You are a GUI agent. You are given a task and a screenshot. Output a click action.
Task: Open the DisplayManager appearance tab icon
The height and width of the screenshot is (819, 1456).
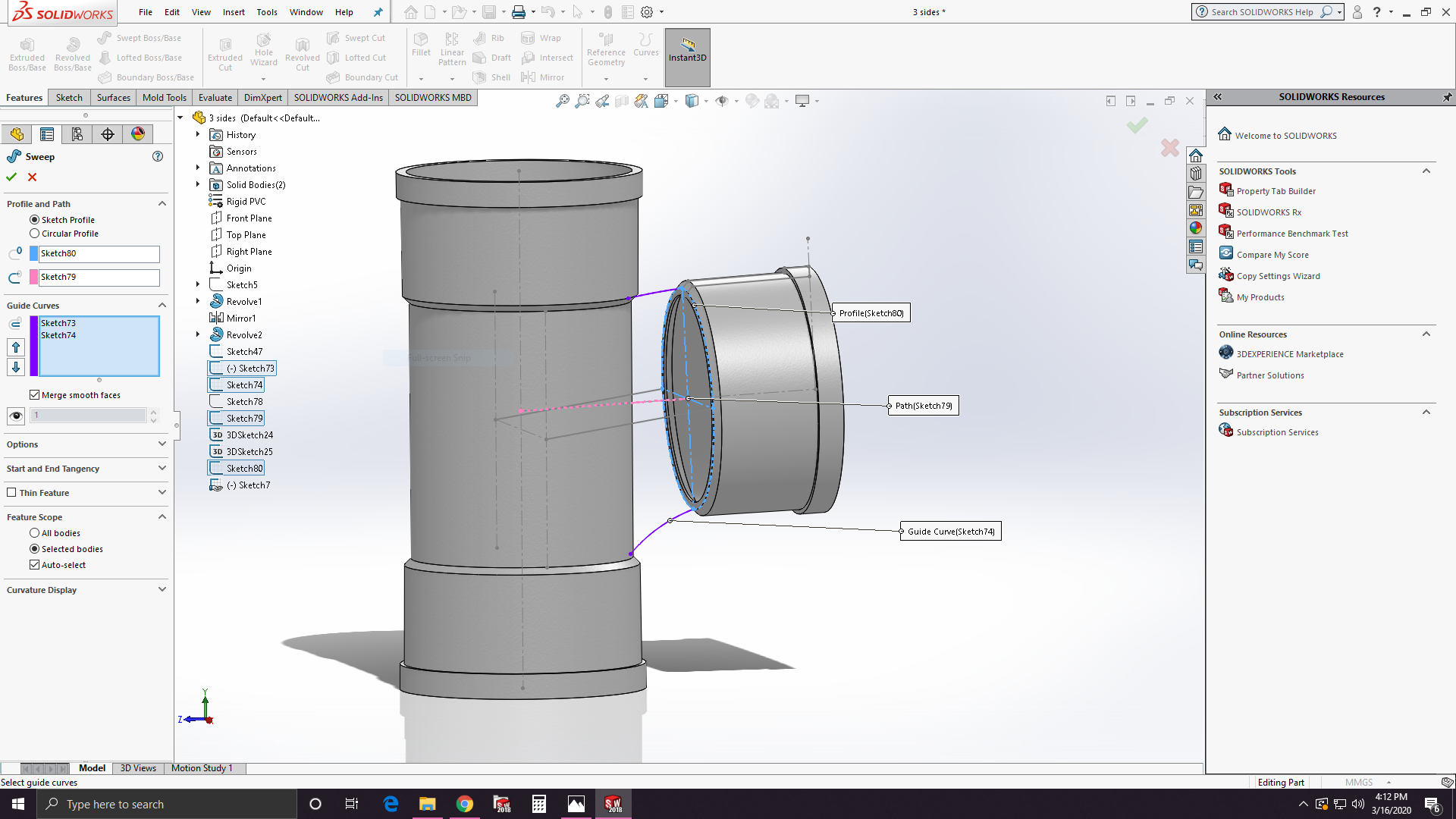coord(138,134)
